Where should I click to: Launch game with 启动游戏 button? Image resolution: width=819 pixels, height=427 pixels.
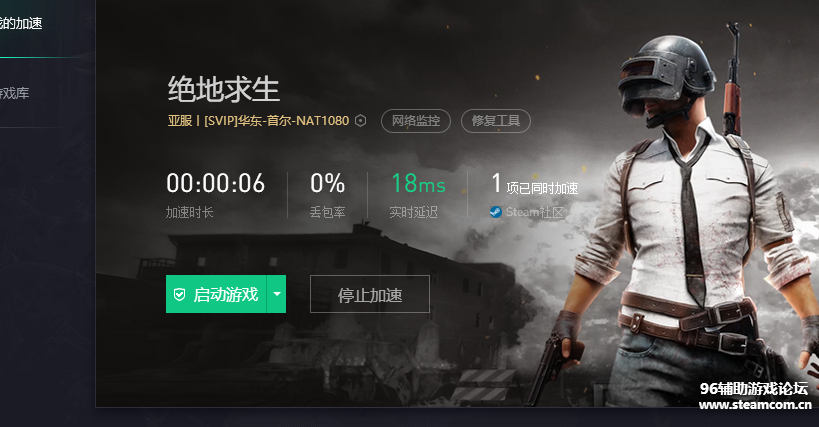[x=216, y=294]
